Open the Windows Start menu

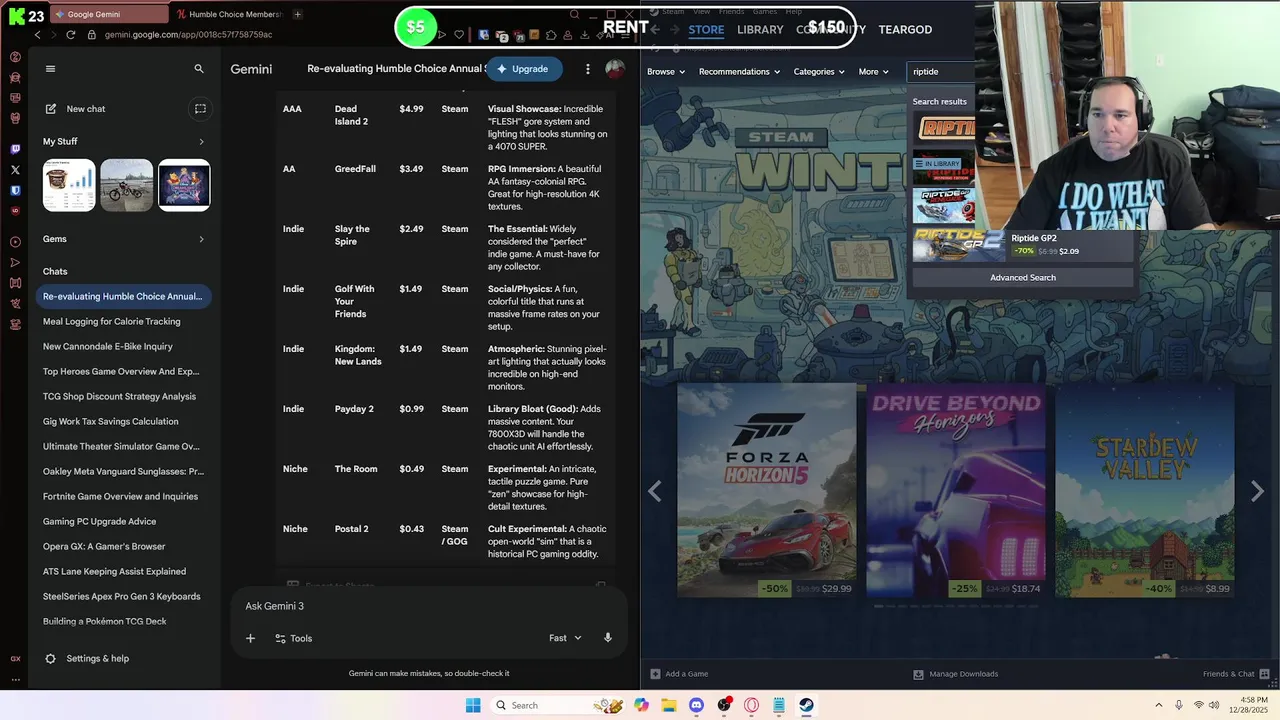pos(473,705)
